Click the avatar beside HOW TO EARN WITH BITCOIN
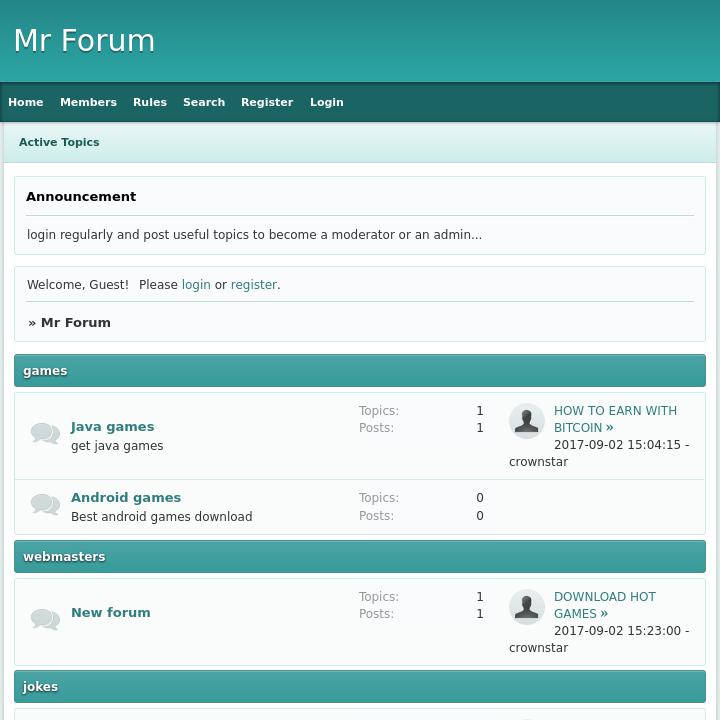Image resolution: width=720 pixels, height=720 pixels. [x=527, y=421]
